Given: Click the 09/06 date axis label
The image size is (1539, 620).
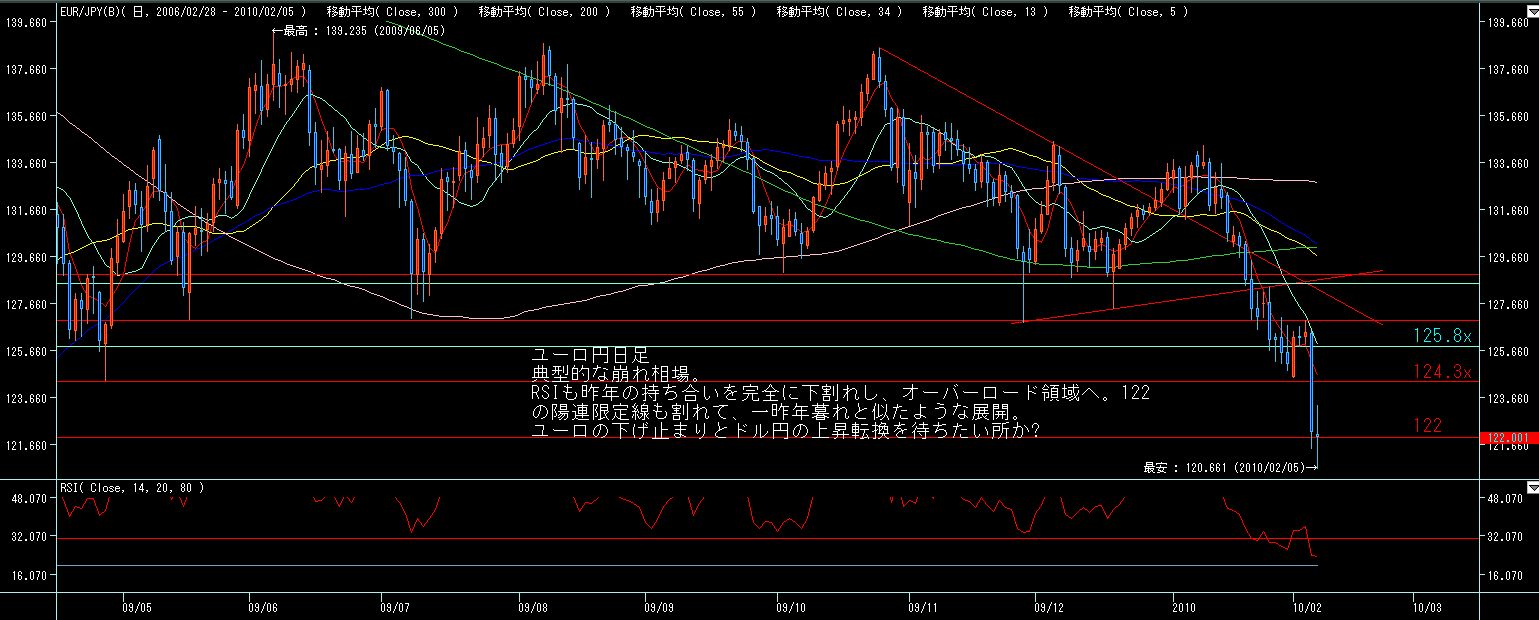Looking at the screenshot, I should pos(263,606).
